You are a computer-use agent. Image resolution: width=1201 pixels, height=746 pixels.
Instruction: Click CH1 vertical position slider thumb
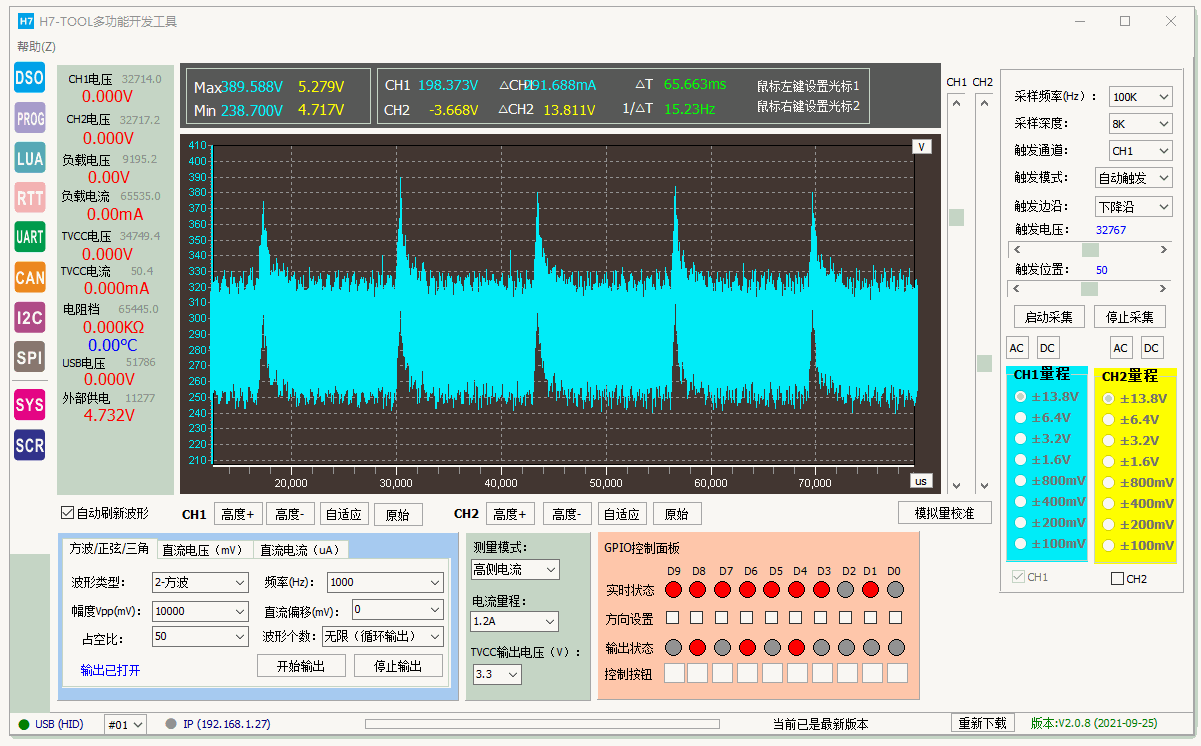pos(957,217)
